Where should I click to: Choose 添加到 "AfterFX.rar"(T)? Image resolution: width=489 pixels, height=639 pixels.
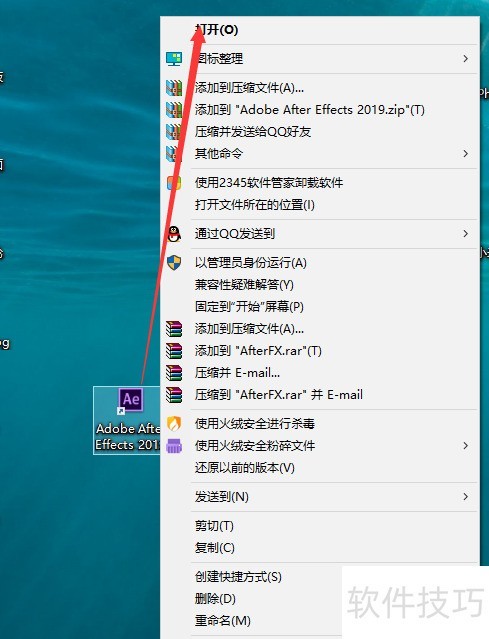320,351
